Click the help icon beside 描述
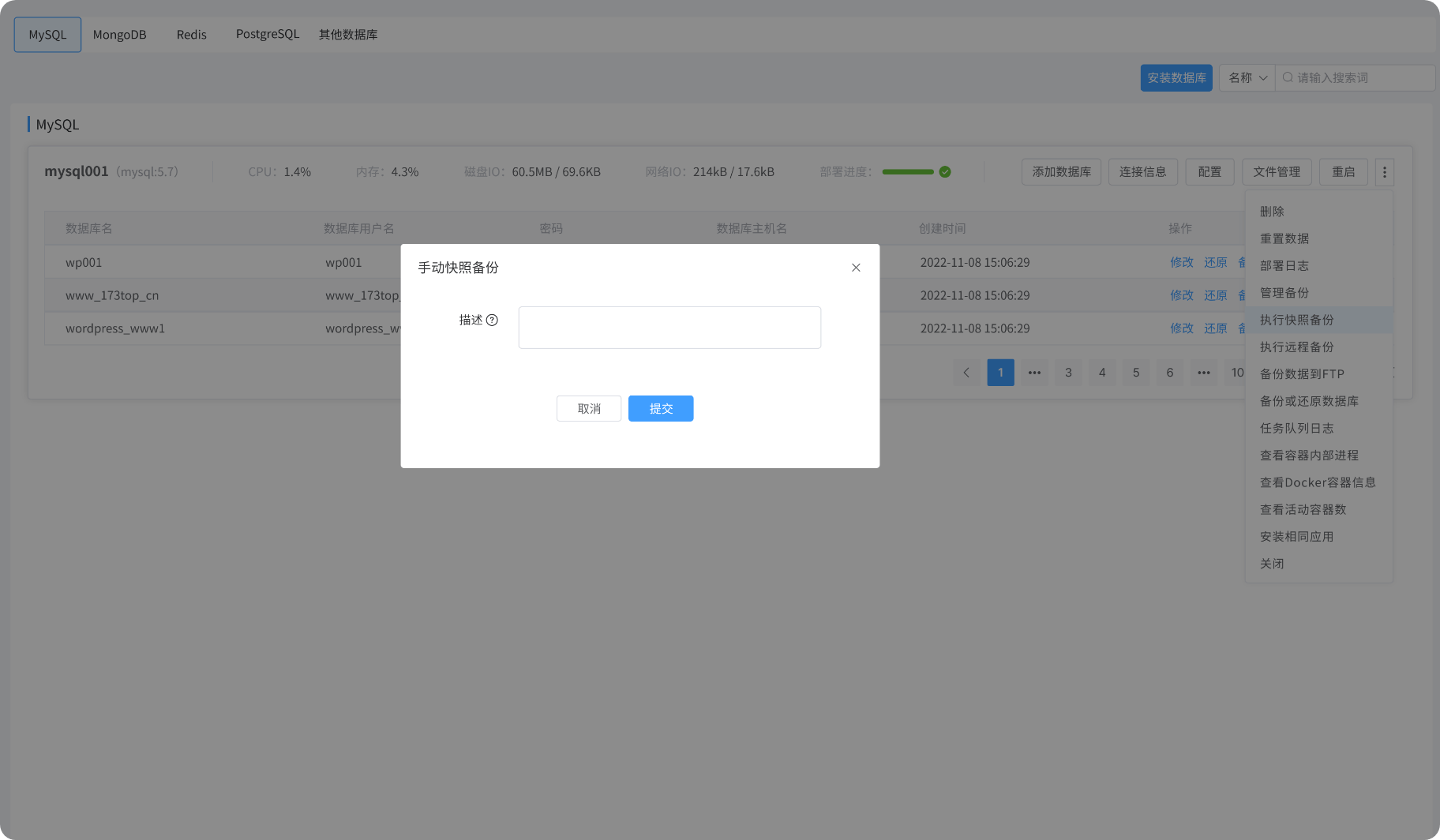1440x840 pixels. tap(492, 320)
